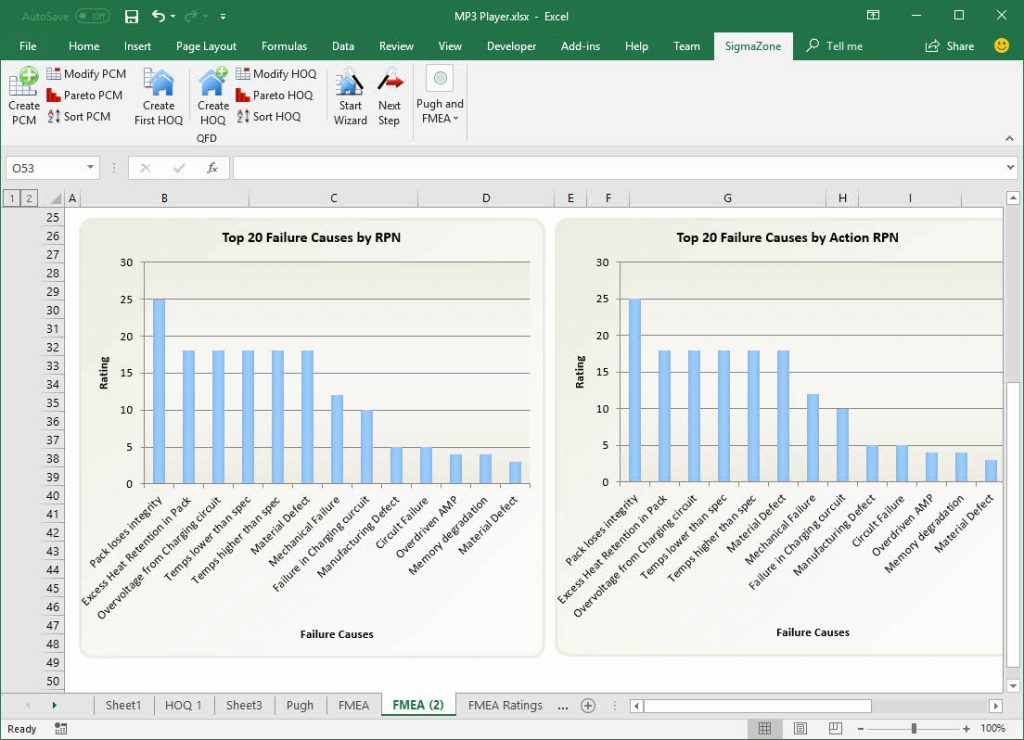This screenshot has width=1024, height=740.
Task: Select all cells using corner triangle
Action: [x=56, y=198]
